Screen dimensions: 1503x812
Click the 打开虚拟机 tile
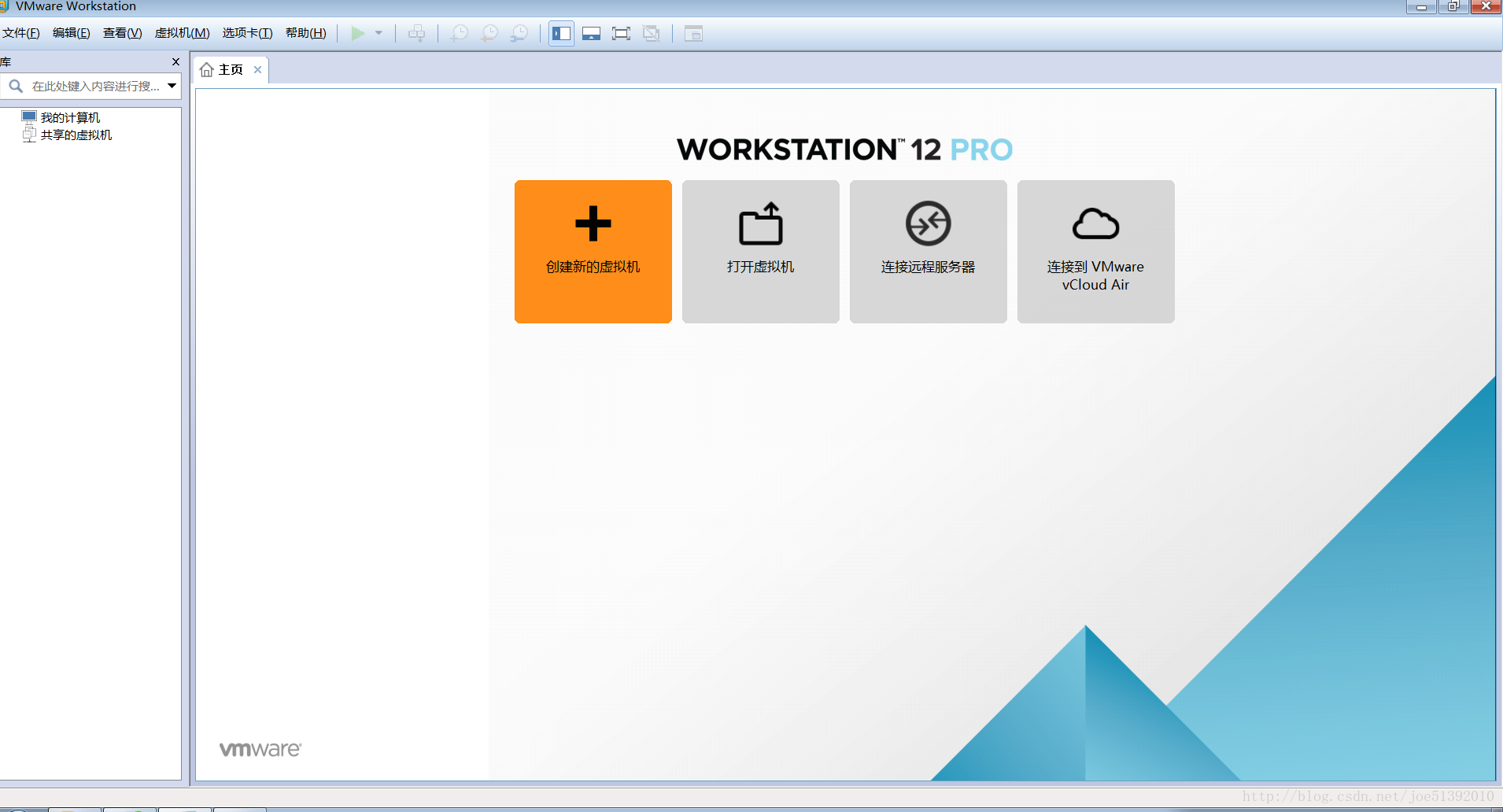tap(761, 252)
